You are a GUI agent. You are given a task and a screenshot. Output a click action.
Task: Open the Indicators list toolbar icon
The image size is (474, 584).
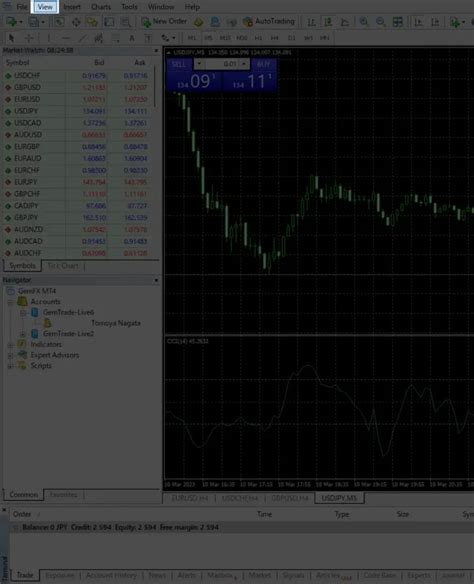[455, 22]
